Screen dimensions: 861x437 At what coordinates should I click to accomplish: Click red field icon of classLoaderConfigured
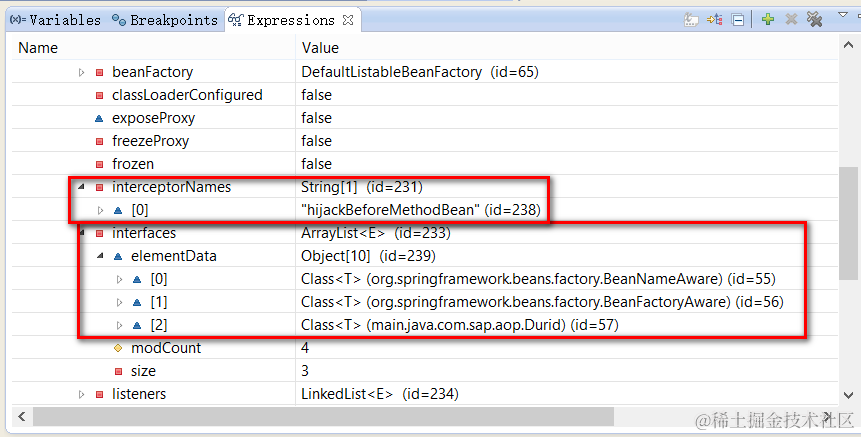[99, 95]
